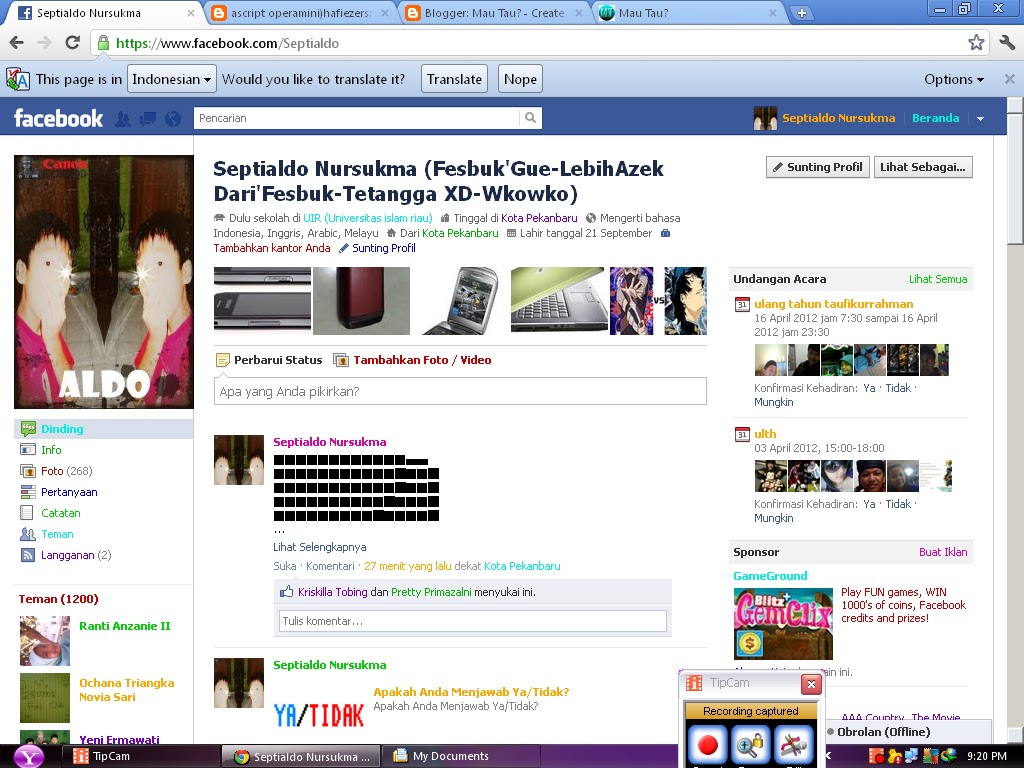Click the thumbs-up like icon

pyautogui.click(x=286, y=592)
